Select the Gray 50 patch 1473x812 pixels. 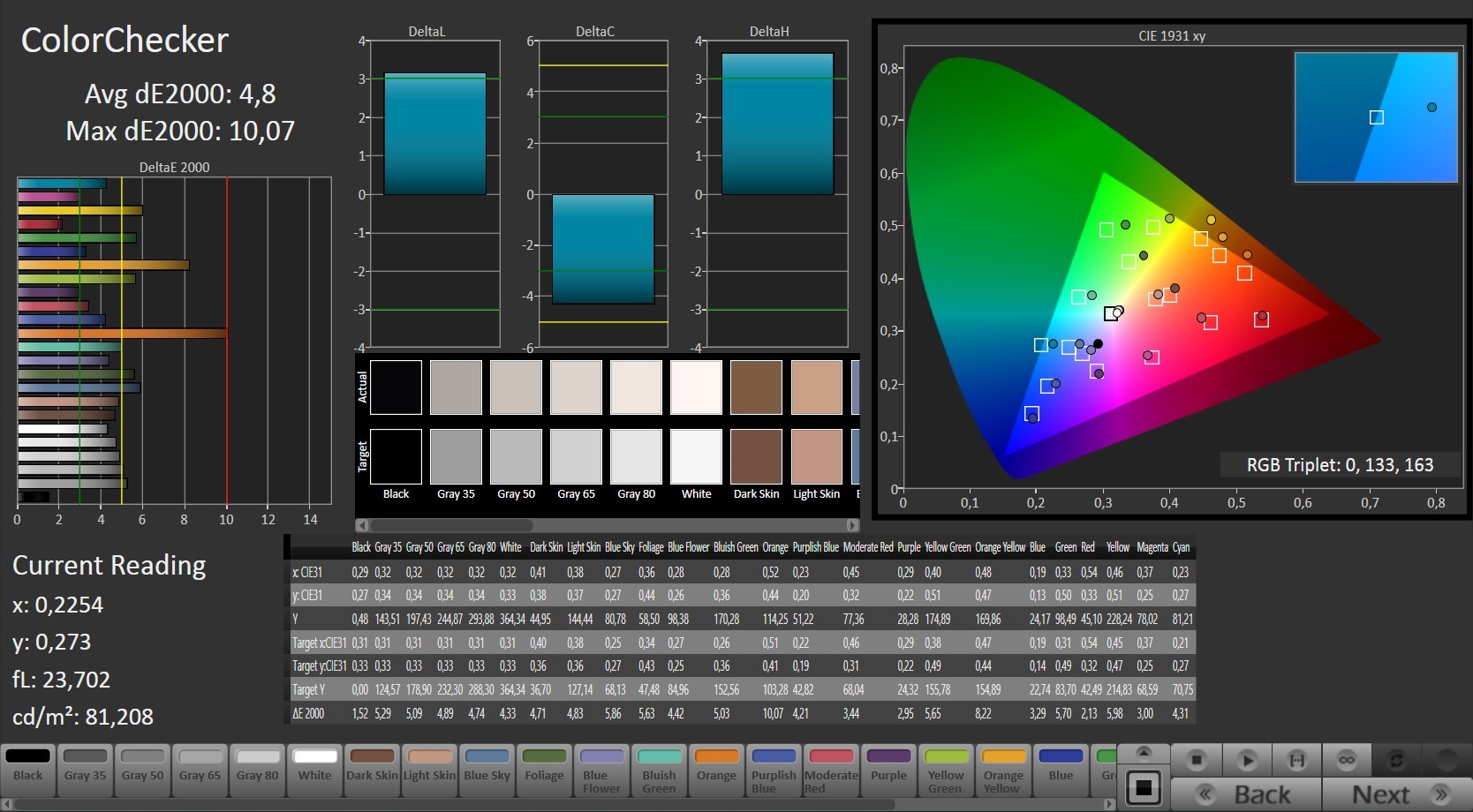click(143, 766)
